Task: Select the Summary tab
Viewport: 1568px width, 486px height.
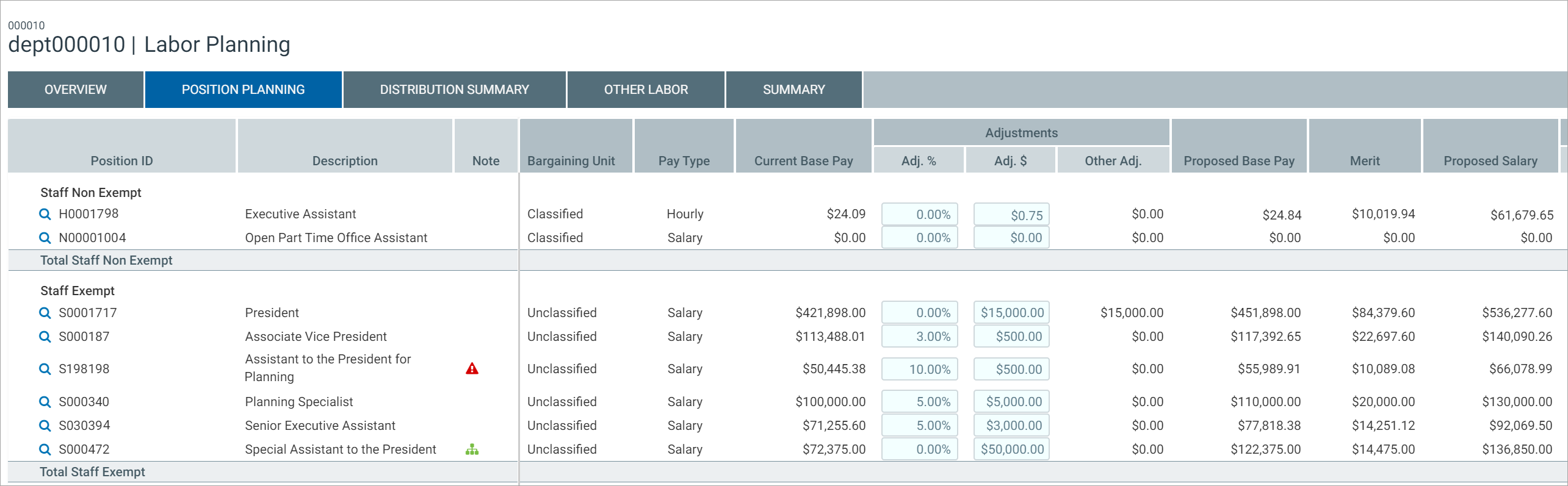Action: pyautogui.click(x=793, y=90)
